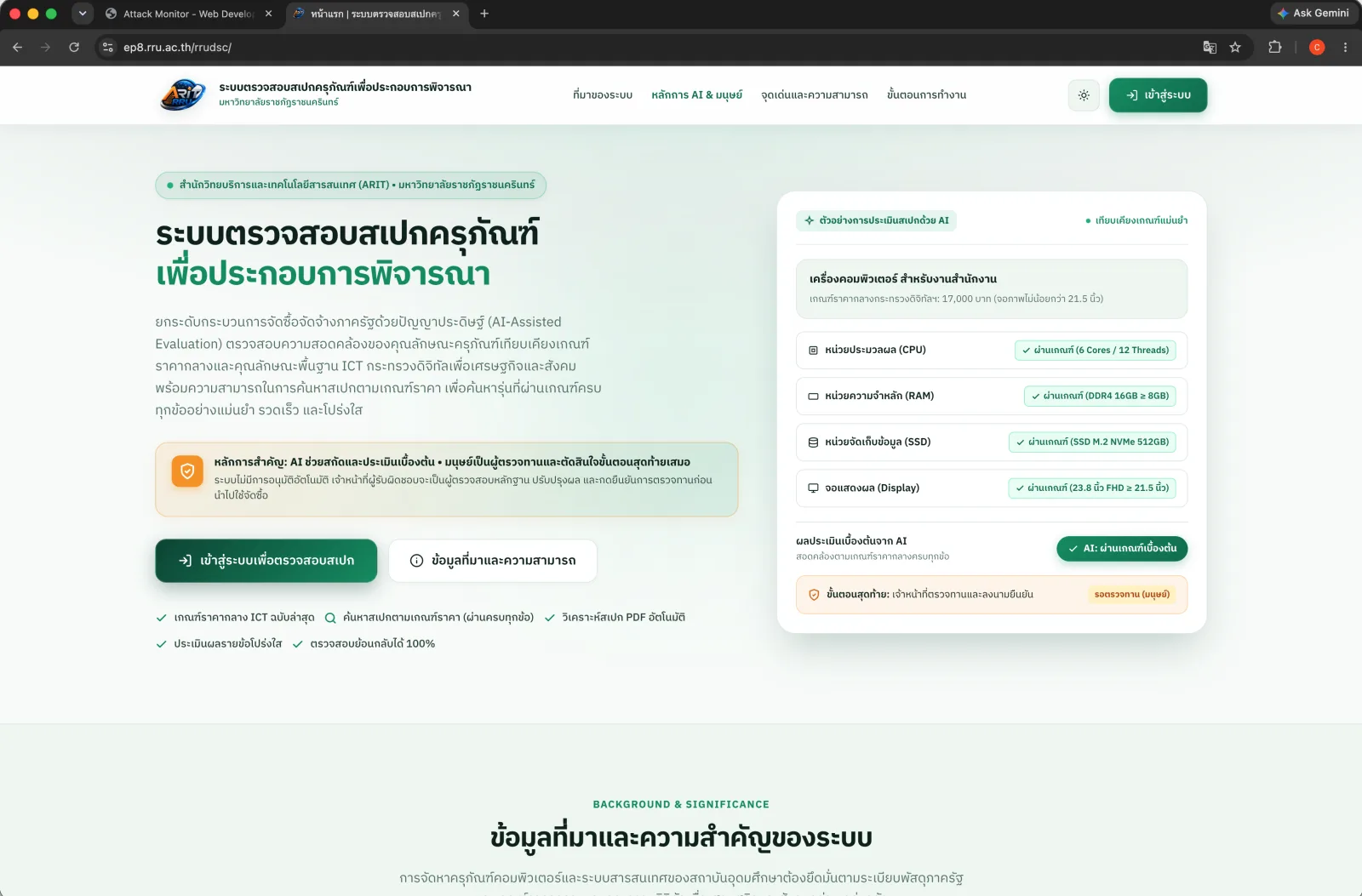Click the เทียบเคียงเกณฑ์แม่นยำ status label

point(1136,221)
